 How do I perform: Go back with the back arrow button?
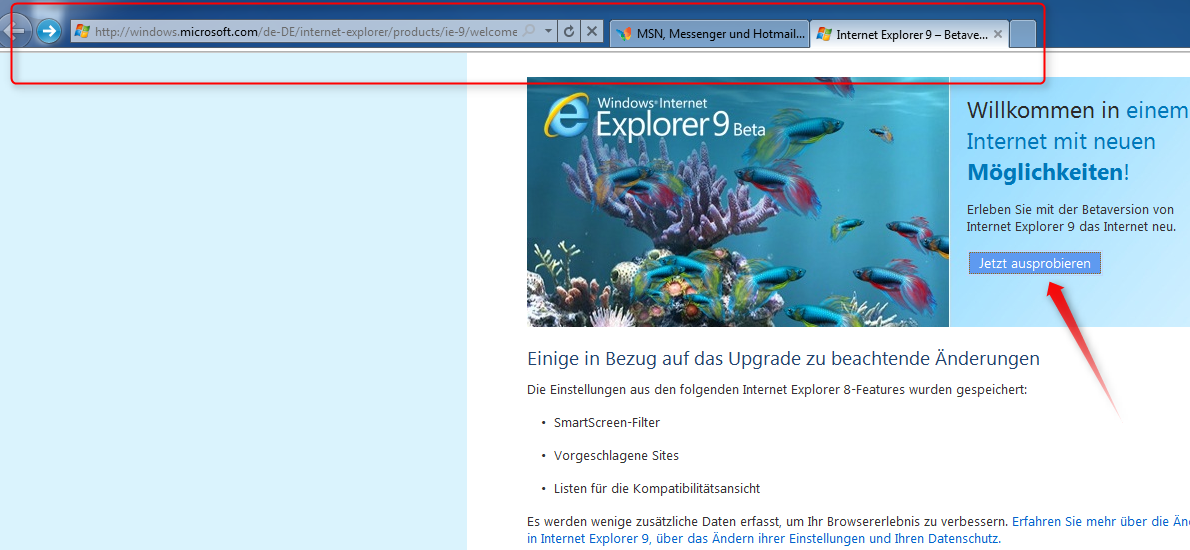[15, 31]
